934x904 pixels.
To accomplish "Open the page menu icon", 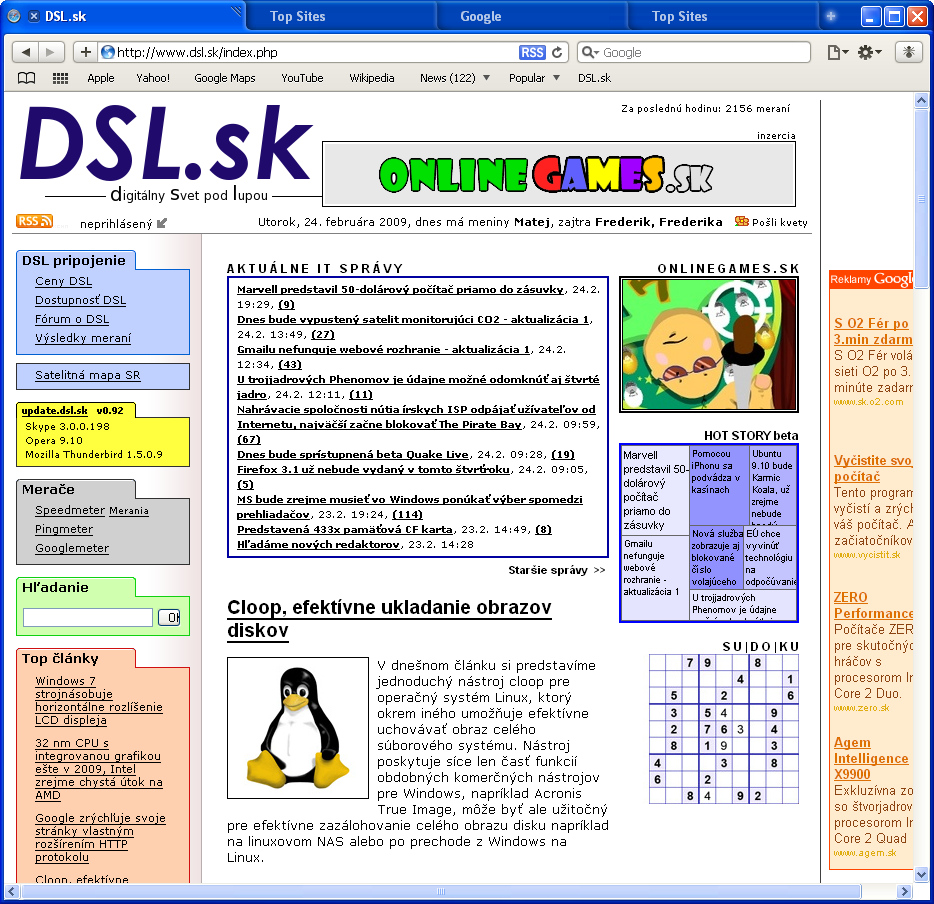I will 838,52.
